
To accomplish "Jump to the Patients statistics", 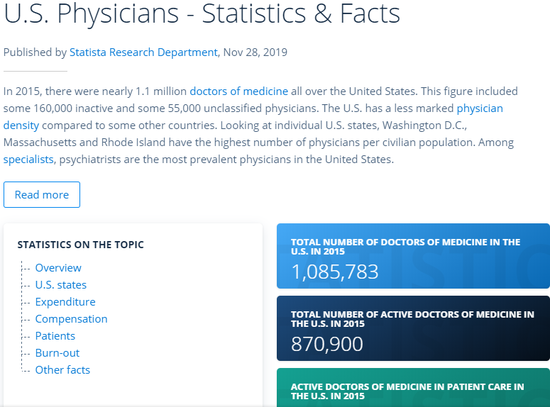I will tap(55, 336).
